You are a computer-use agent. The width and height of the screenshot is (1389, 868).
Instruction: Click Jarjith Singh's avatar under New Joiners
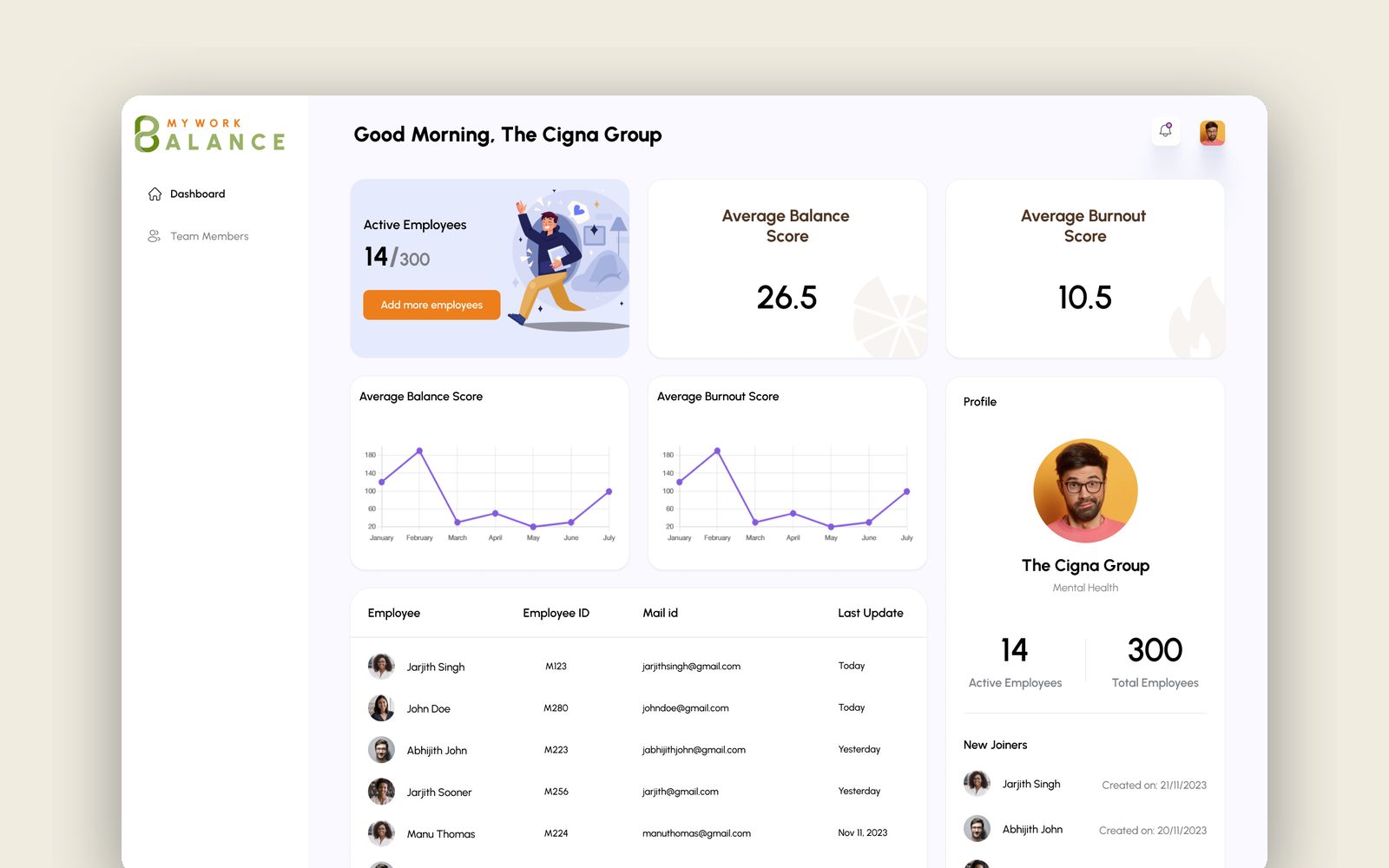click(x=977, y=783)
